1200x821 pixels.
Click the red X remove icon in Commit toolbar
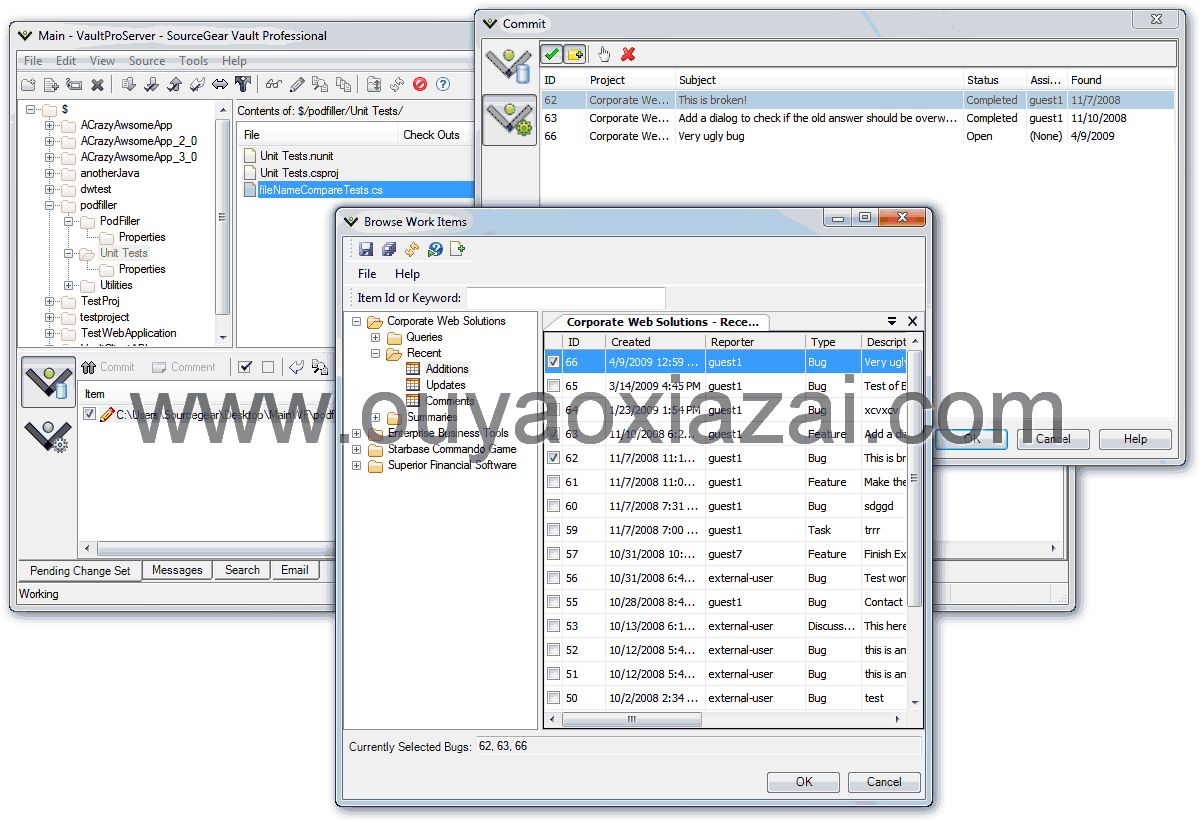click(628, 54)
